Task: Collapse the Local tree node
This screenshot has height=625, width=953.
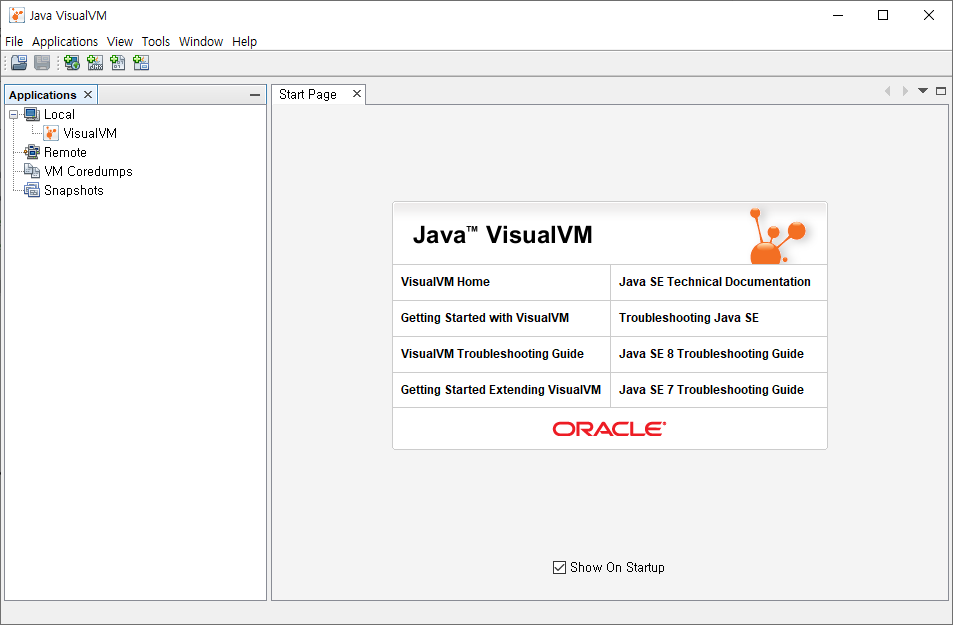Action: (x=13, y=114)
